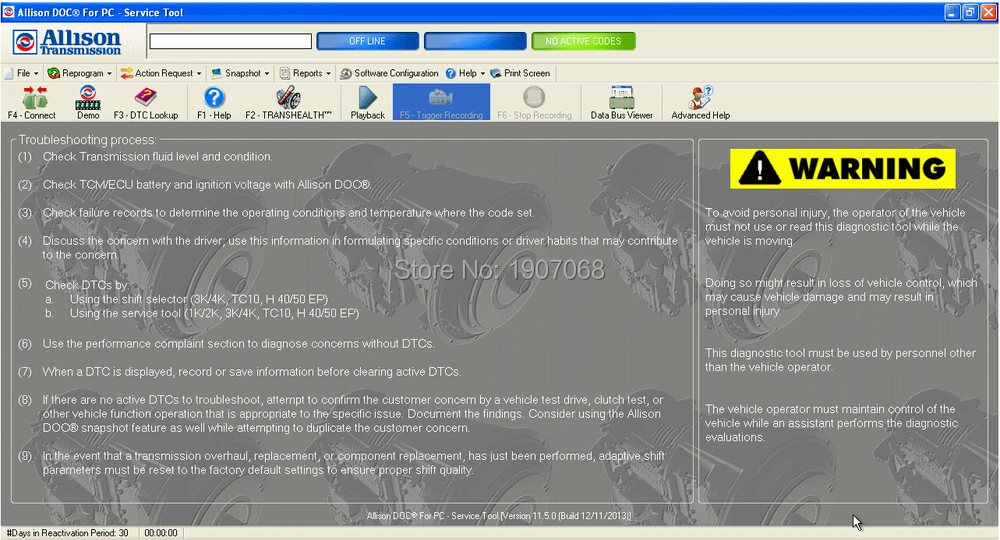The image size is (1000, 540).
Task: Click Days in Reactivation Period status
Action: (x=67, y=533)
